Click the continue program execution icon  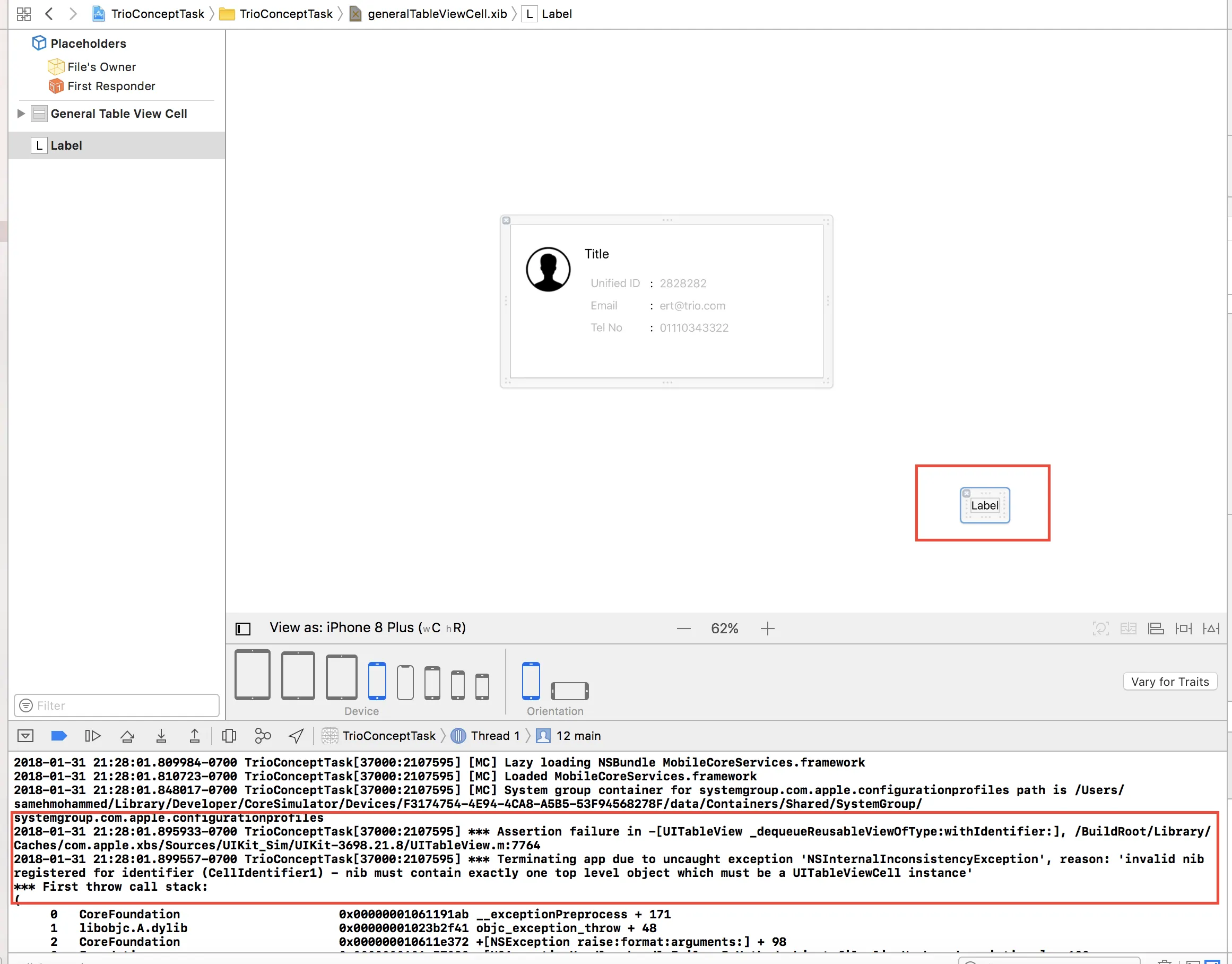[x=92, y=735]
